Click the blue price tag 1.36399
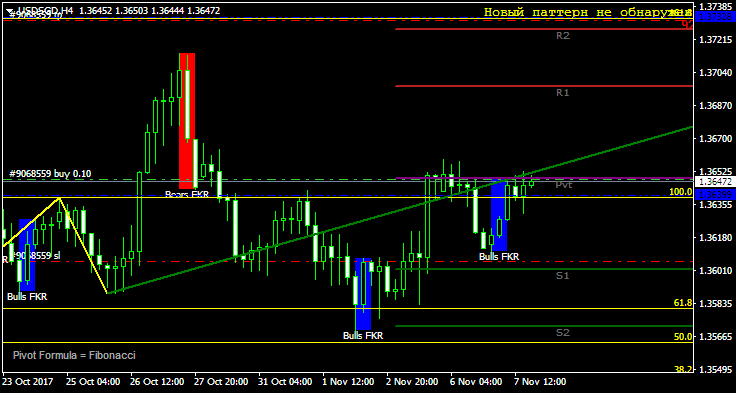This screenshot has width=736, height=393. [714, 194]
